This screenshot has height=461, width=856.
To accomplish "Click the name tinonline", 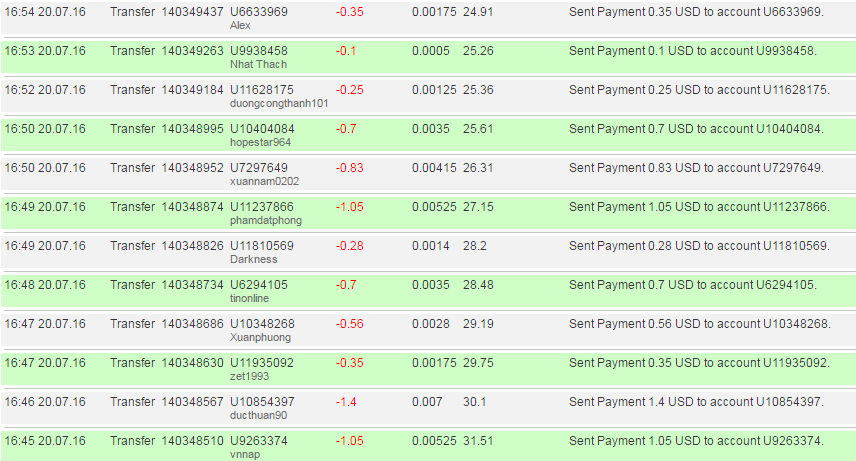I will (249, 298).
